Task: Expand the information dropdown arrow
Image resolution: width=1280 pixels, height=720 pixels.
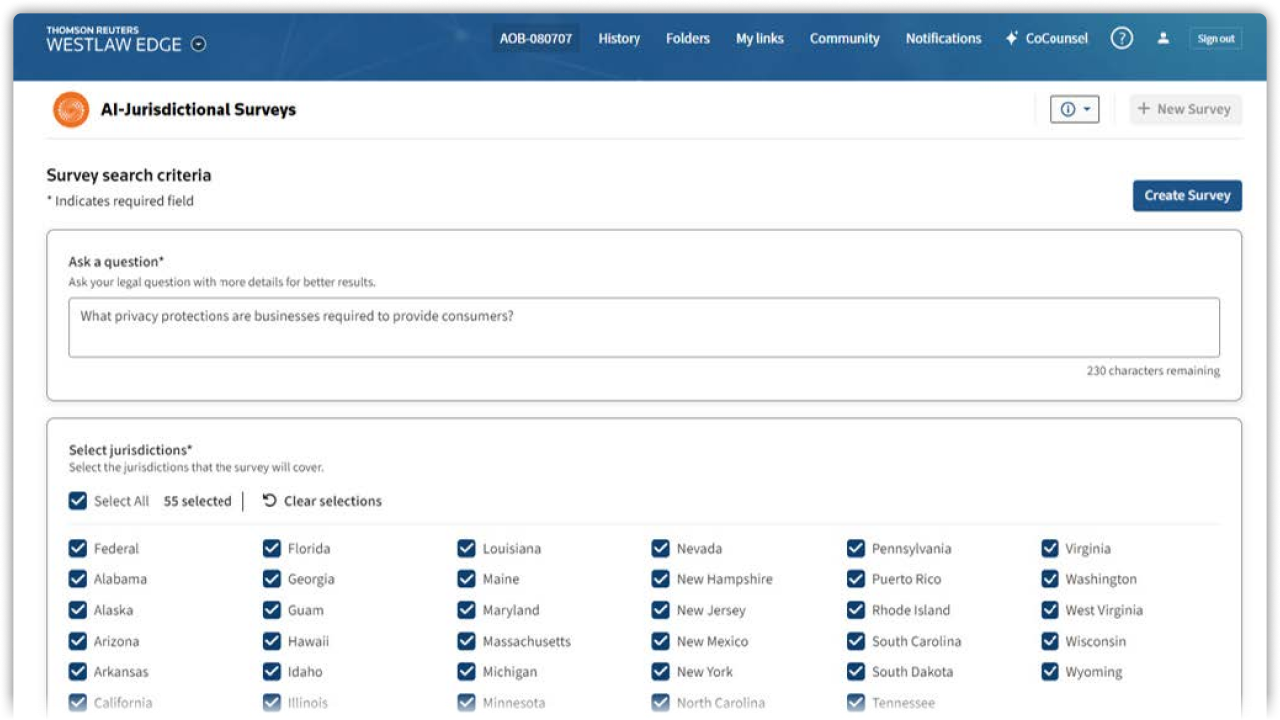Action: (x=1084, y=109)
